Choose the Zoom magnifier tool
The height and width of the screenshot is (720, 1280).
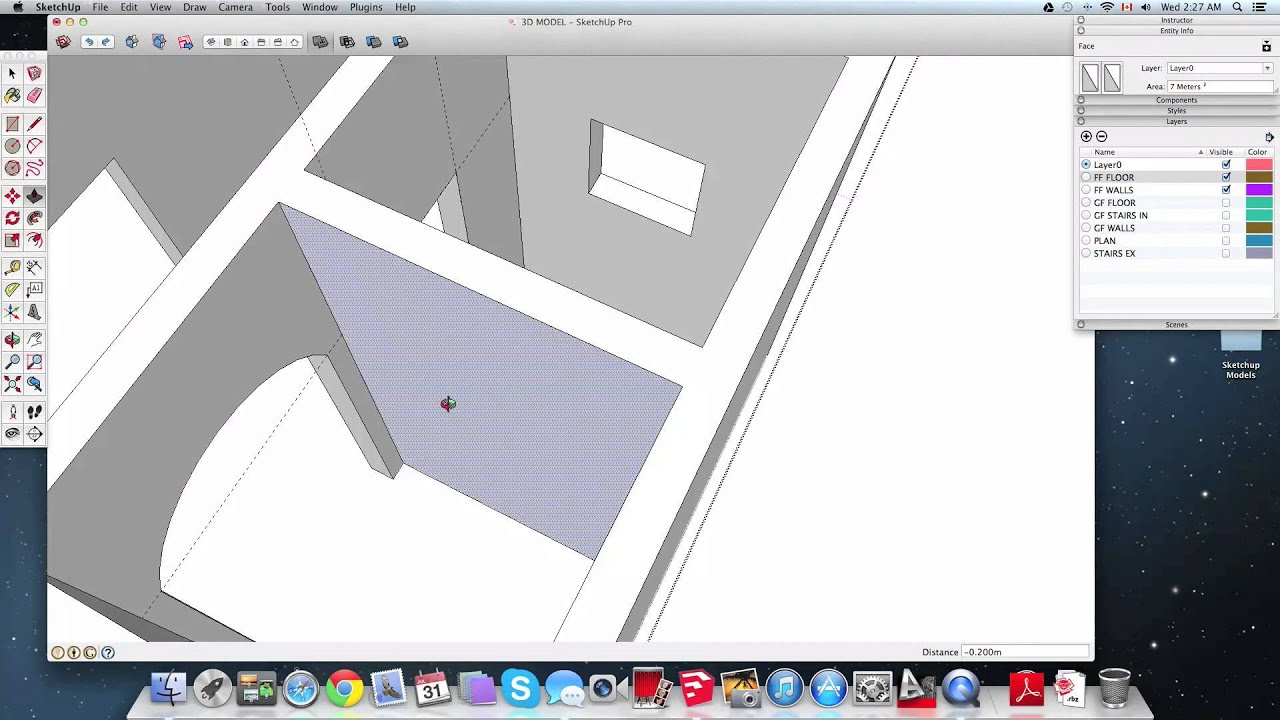[12, 362]
